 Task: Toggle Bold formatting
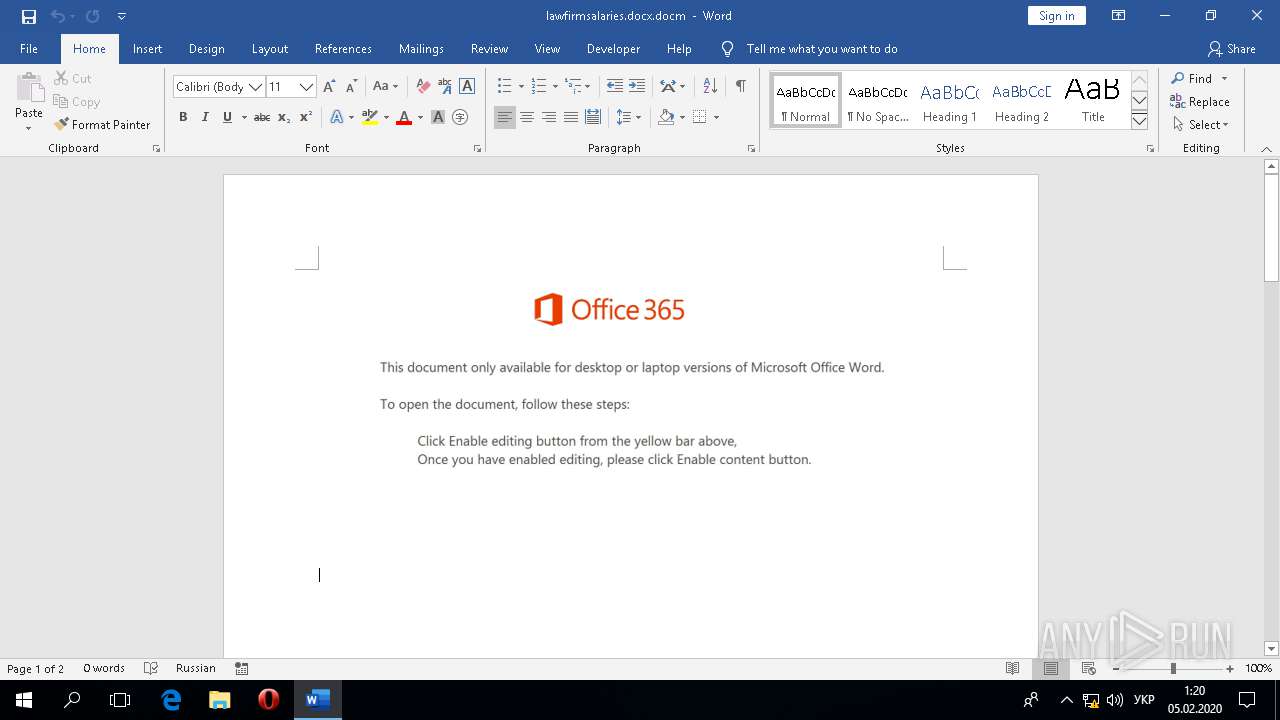point(183,117)
